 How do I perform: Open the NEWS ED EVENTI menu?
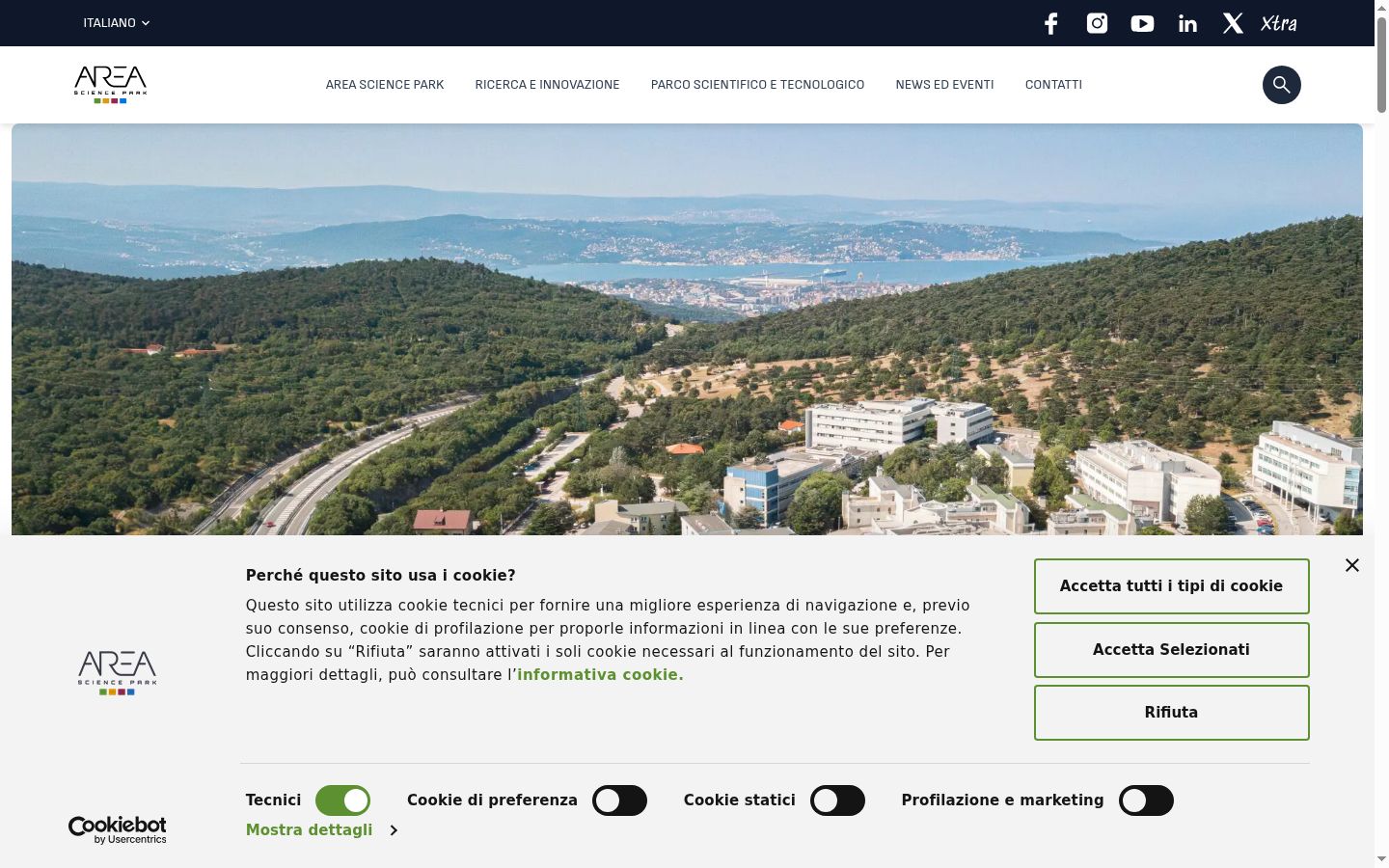944,85
